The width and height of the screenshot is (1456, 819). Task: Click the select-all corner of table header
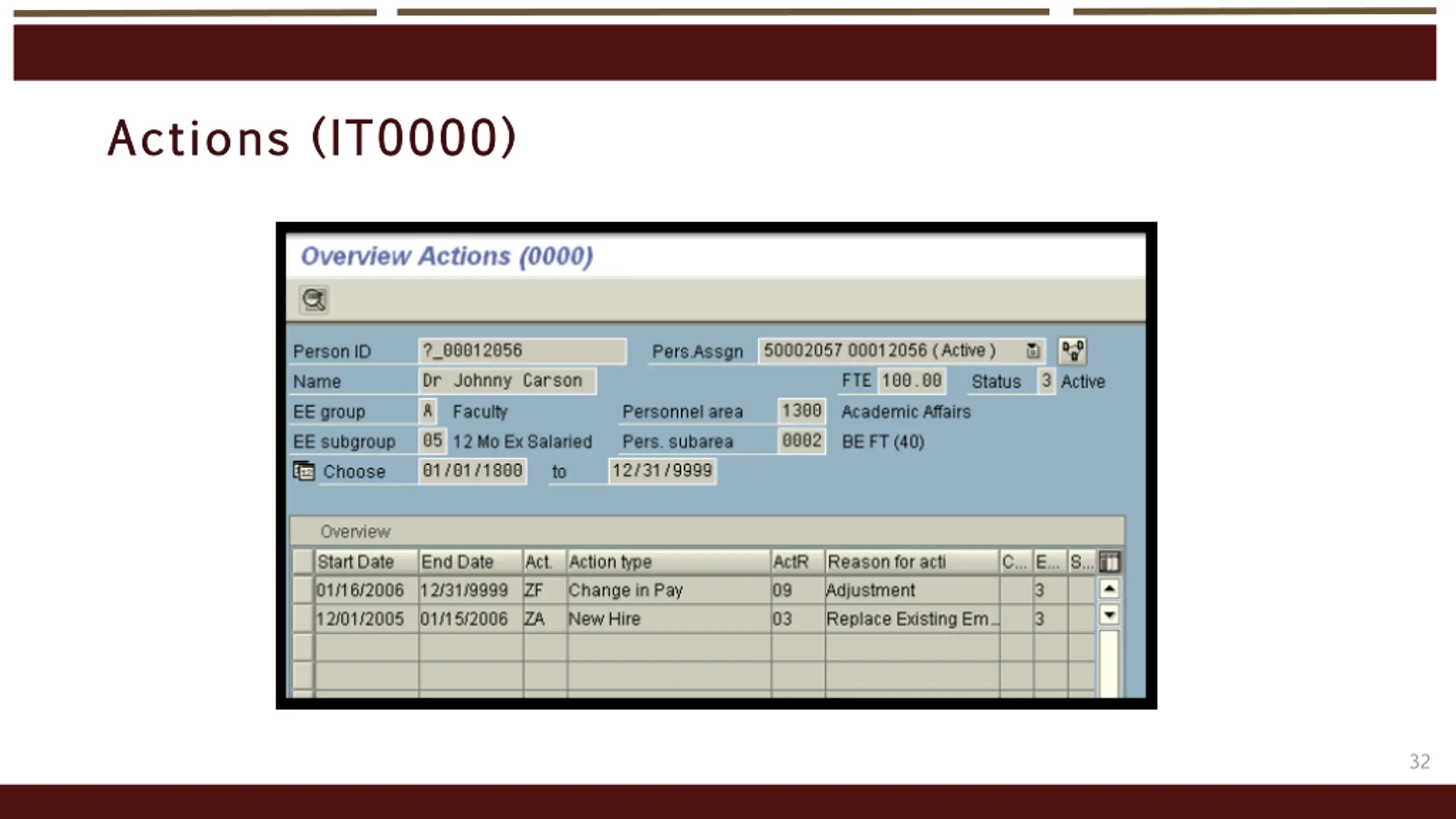[303, 562]
